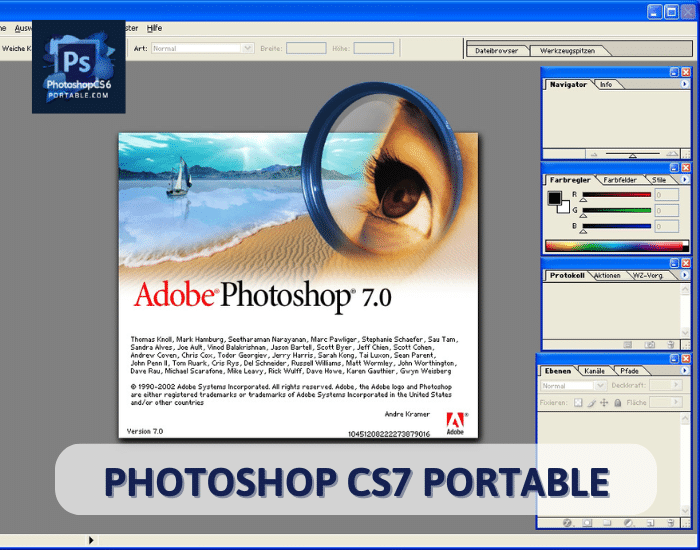
Task: Open the Protokoll panel flyout menu
Action: 685,275
